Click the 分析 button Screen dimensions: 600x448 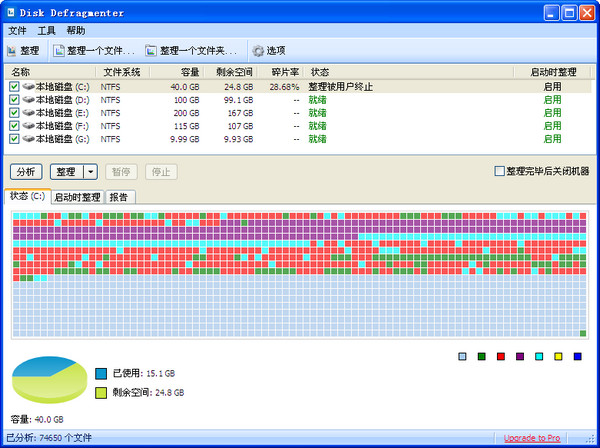[25, 172]
